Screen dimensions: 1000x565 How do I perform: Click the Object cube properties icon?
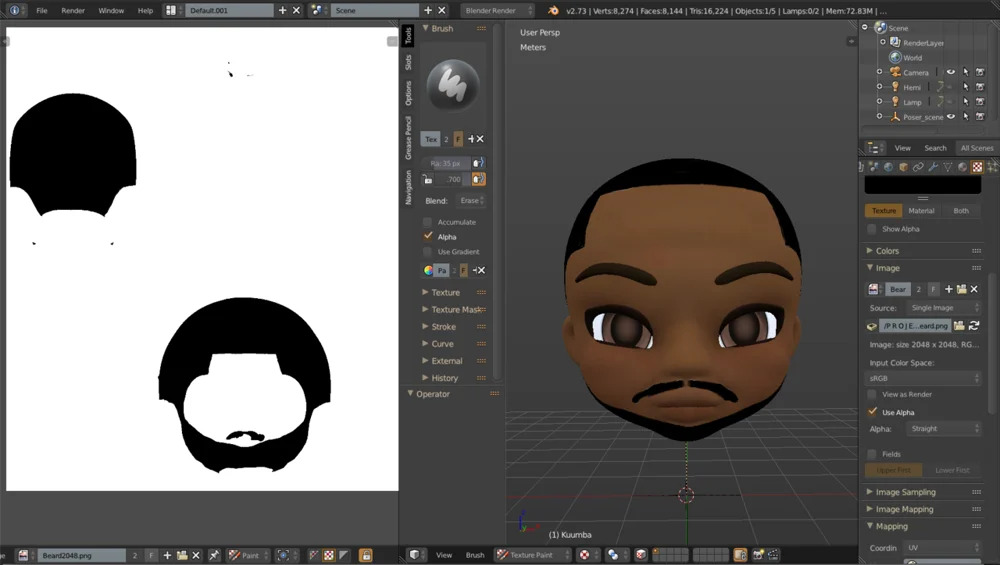(x=903, y=167)
